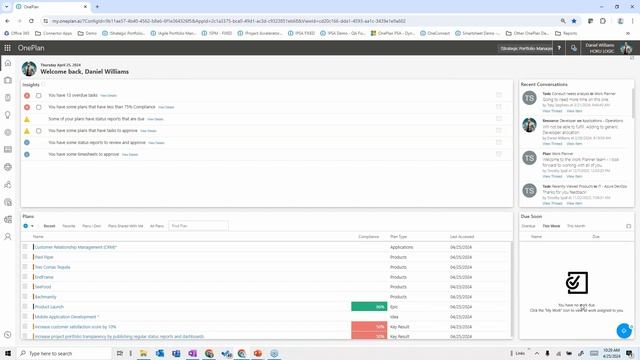
Task: Open the table-grid icon in the sidebar
Action: [8, 149]
